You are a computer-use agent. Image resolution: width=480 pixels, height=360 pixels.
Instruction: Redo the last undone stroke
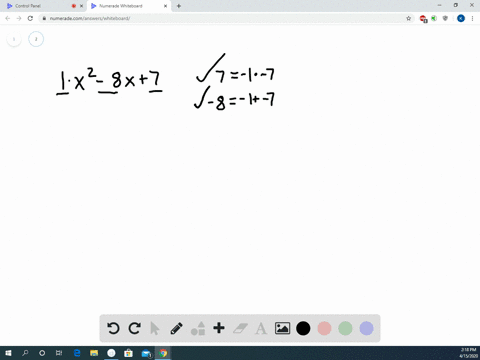point(135,328)
